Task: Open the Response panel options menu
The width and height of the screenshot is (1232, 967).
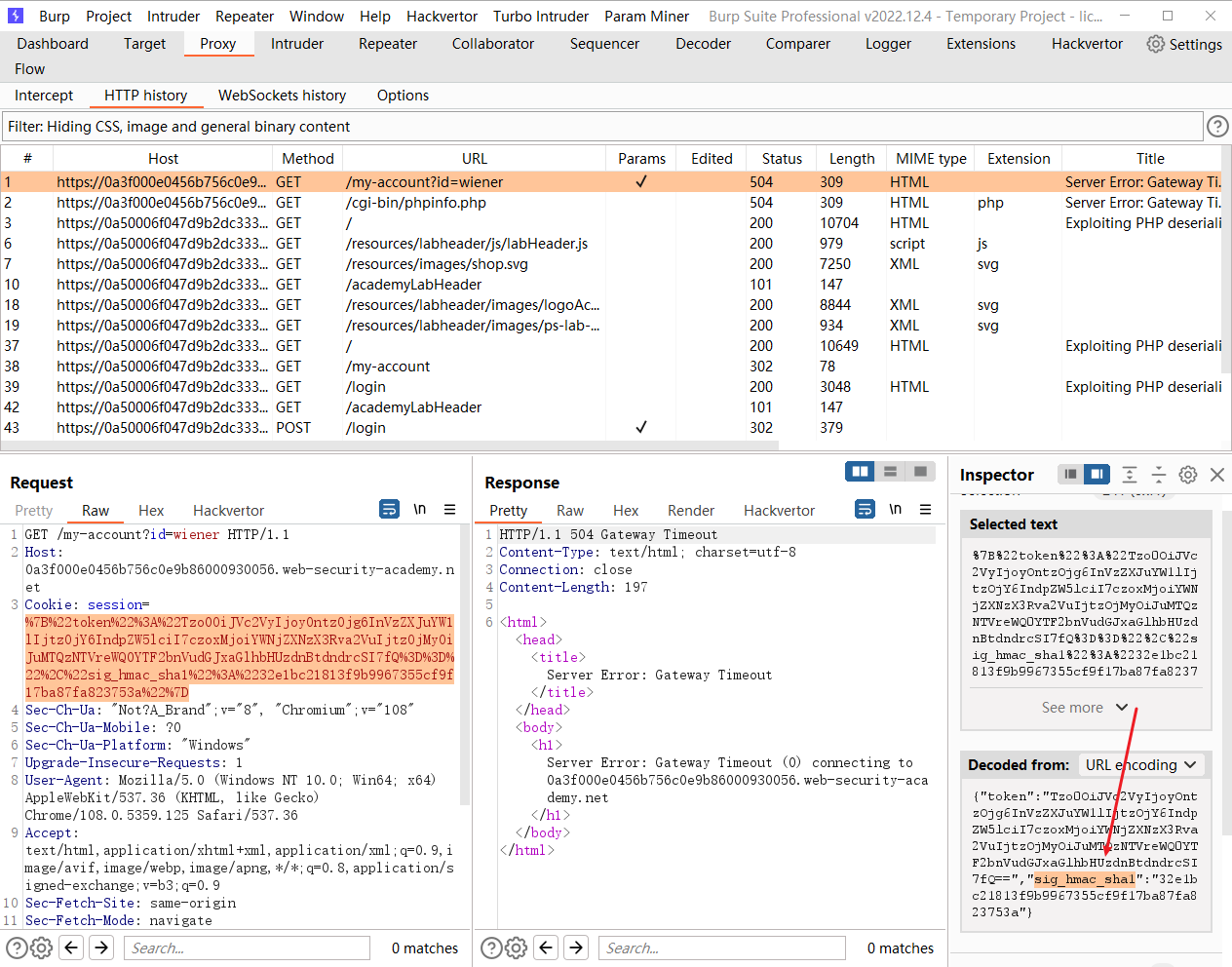Action: 925,509
